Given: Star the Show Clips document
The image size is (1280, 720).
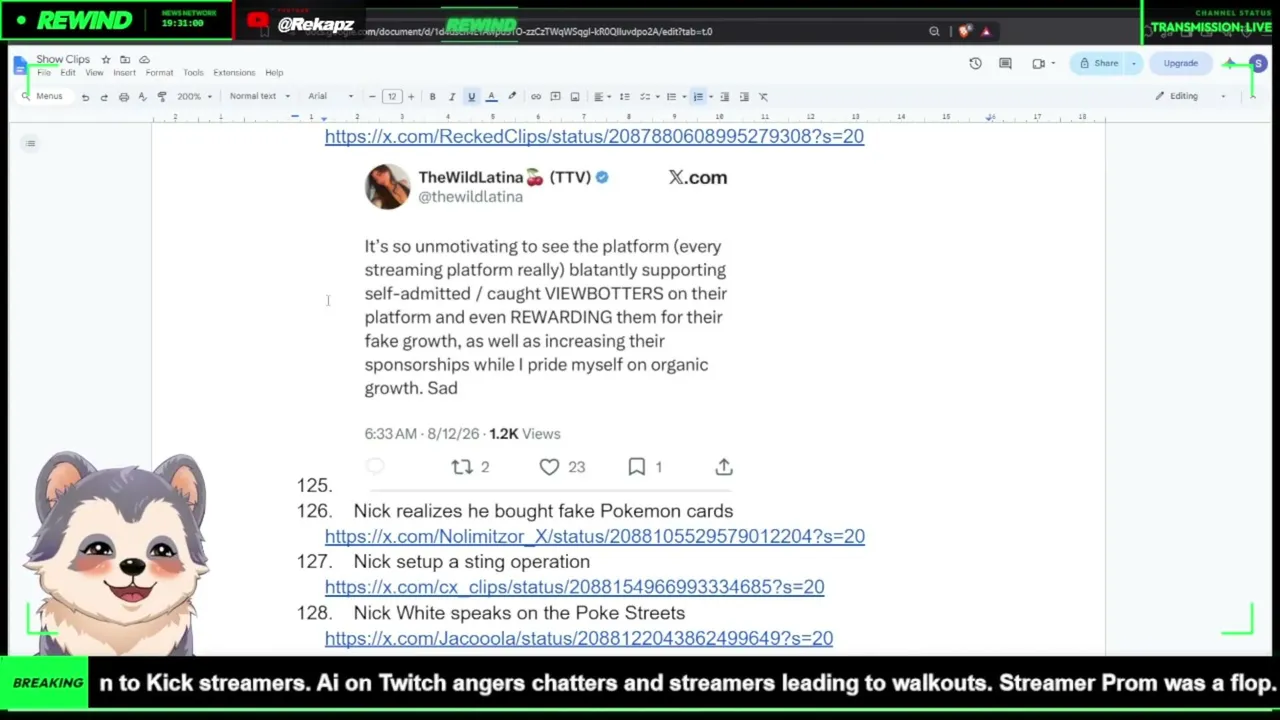Looking at the screenshot, I should [x=106, y=60].
